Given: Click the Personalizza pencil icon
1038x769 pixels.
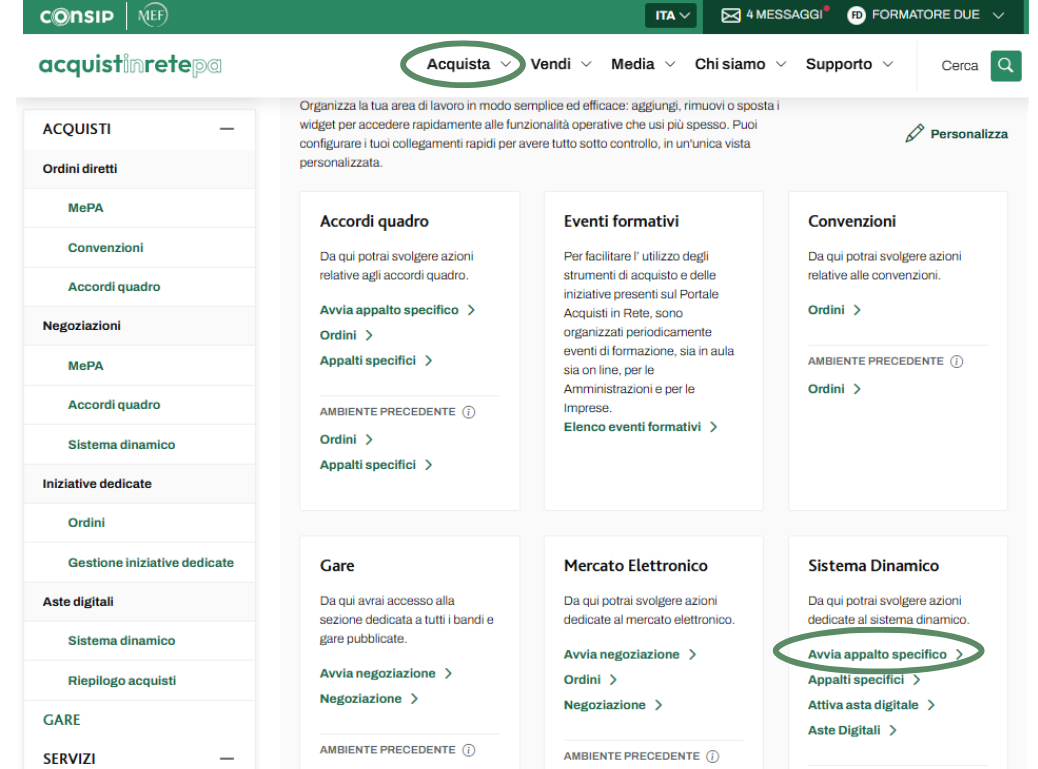Looking at the screenshot, I should point(914,134).
